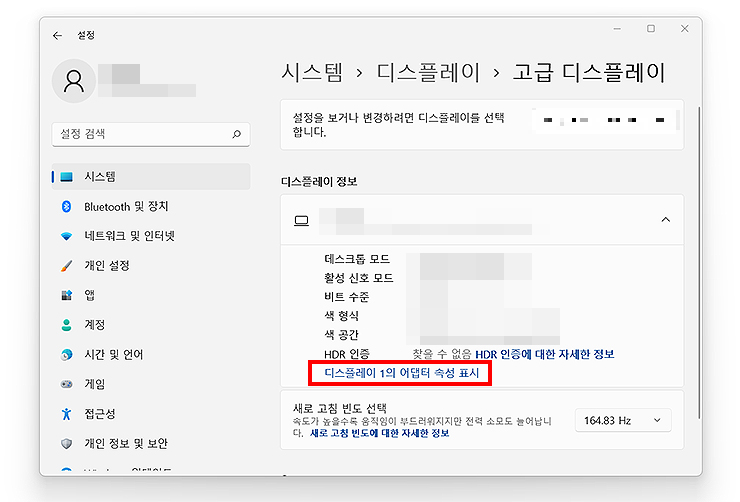Image resolution: width=740 pixels, height=502 pixels.
Task: Click the 계정 person icon
Action: point(67,325)
